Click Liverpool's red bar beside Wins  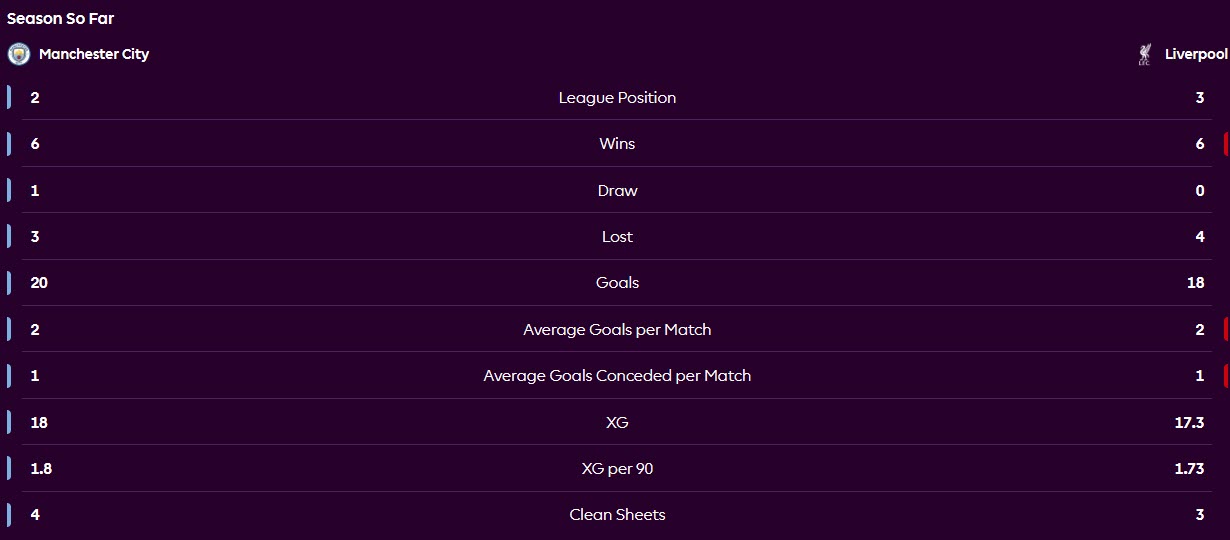[1225, 144]
